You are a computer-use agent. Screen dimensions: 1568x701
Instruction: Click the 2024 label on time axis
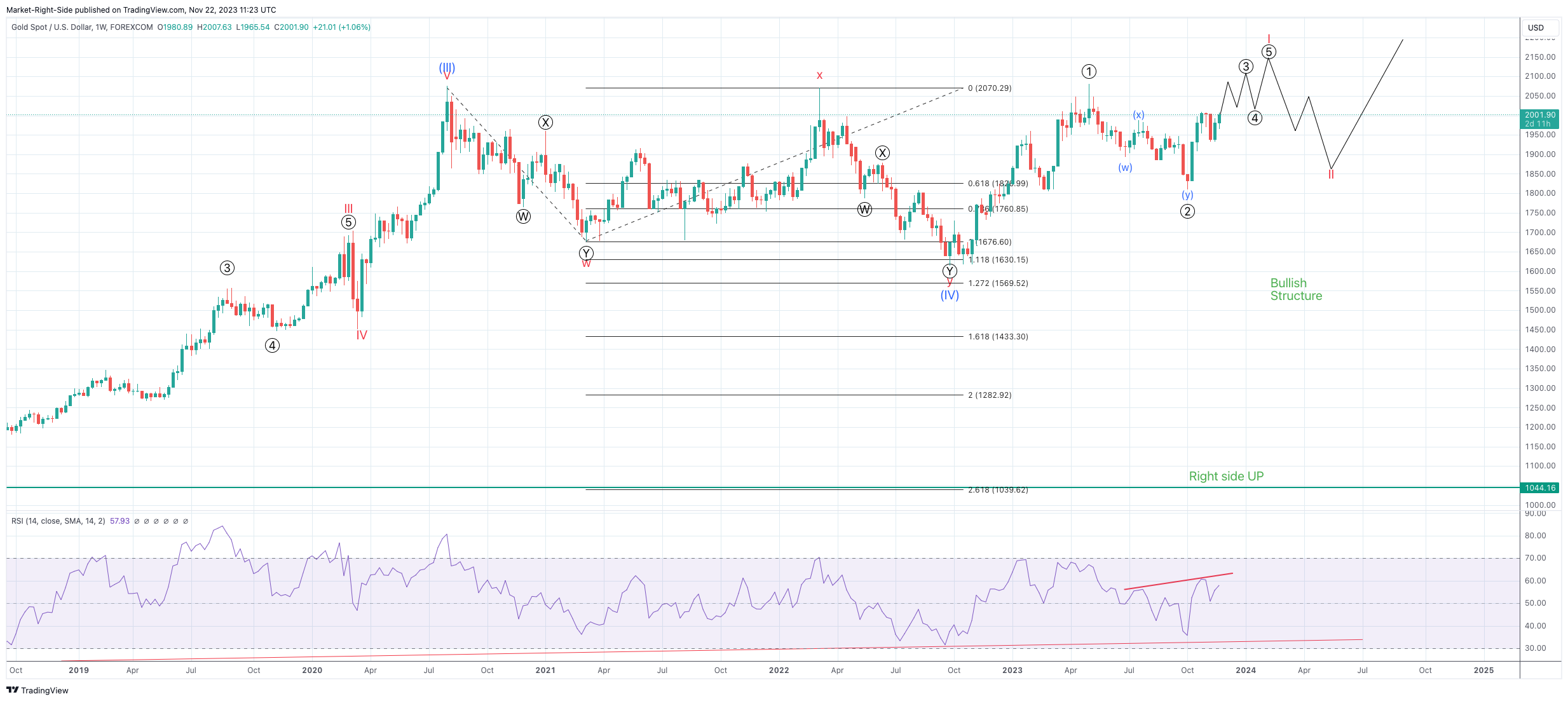[x=1246, y=670]
